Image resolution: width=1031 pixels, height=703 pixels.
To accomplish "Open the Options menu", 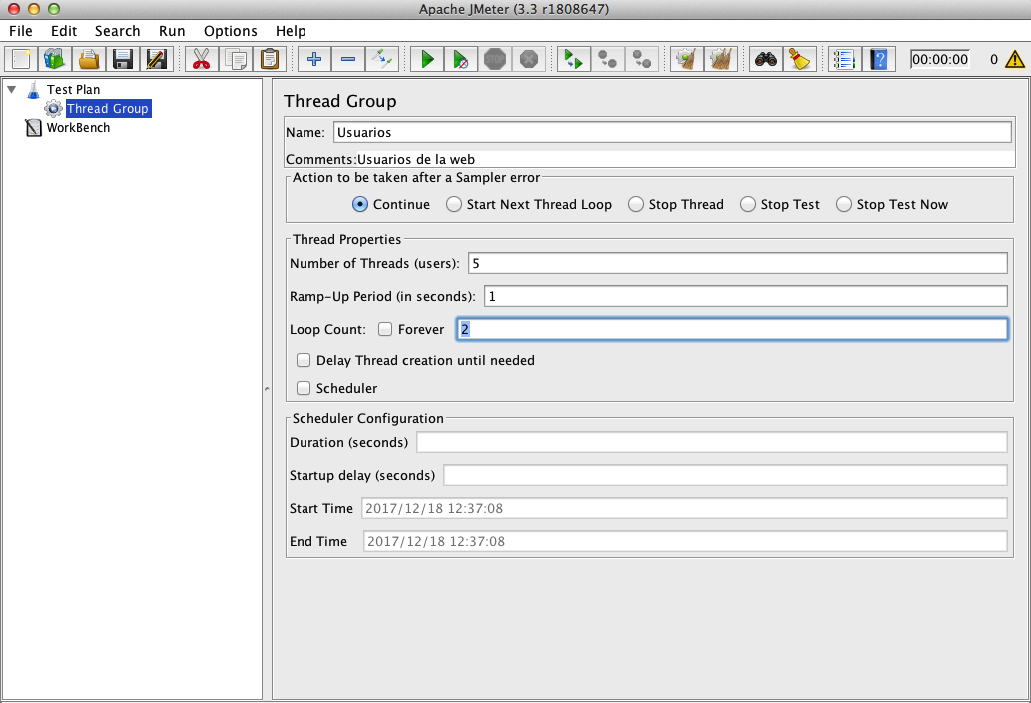I will [230, 31].
